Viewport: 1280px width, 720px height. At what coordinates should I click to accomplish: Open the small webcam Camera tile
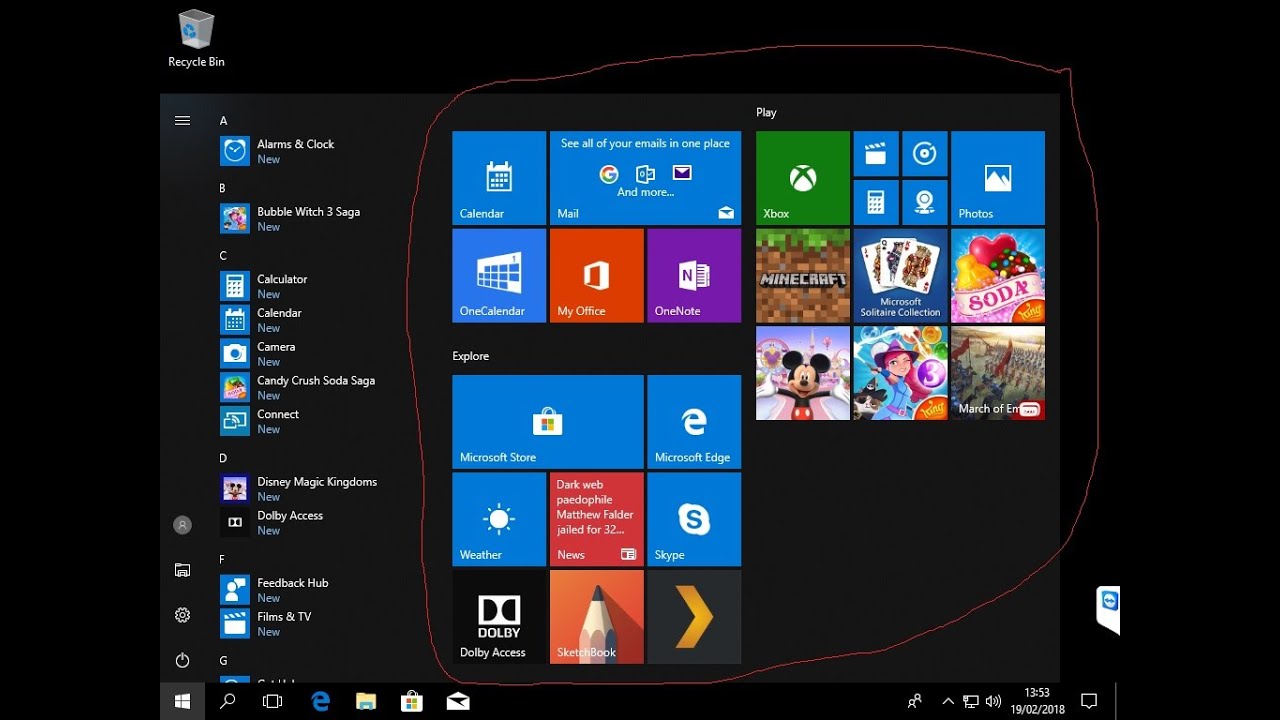925,202
